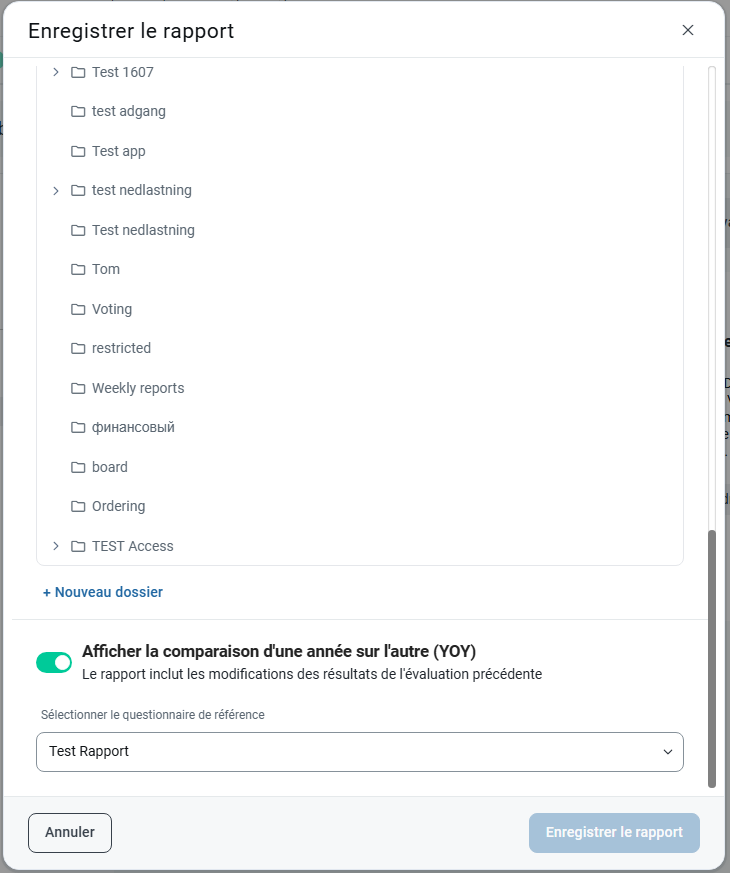730x873 pixels.
Task: Click the folder icon next to board
Action: point(78,467)
